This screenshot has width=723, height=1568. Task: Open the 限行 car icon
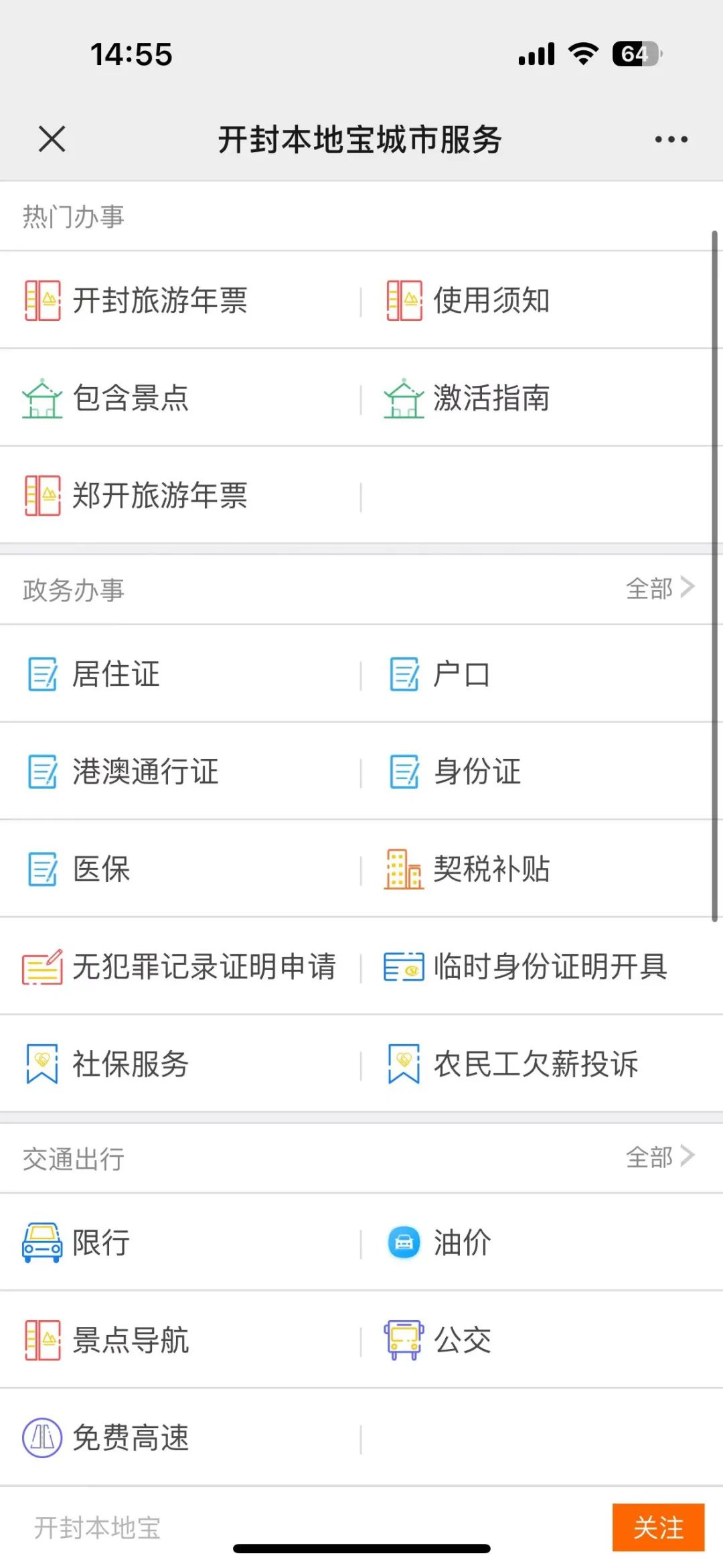click(x=42, y=1242)
